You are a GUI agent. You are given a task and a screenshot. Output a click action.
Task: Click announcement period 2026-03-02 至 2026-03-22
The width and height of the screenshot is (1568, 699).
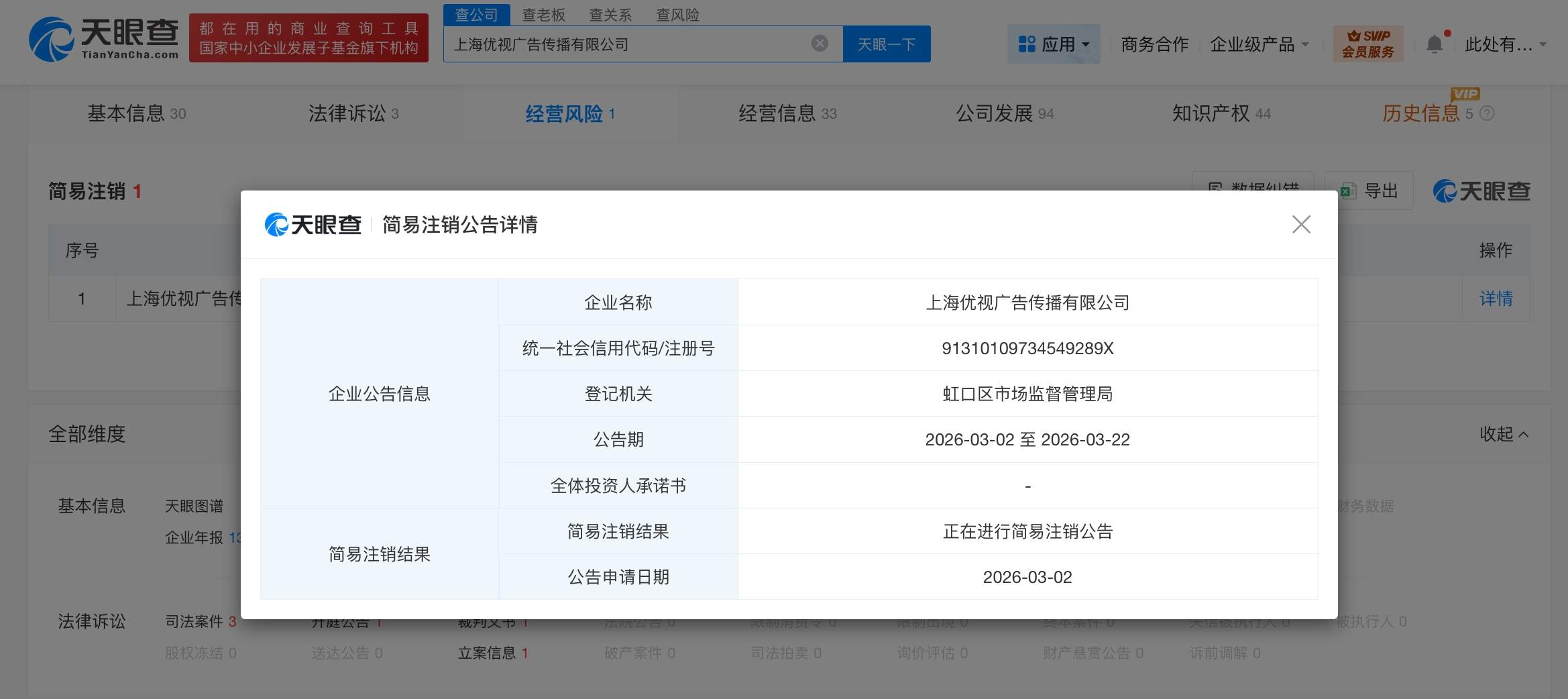tap(1027, 439)
